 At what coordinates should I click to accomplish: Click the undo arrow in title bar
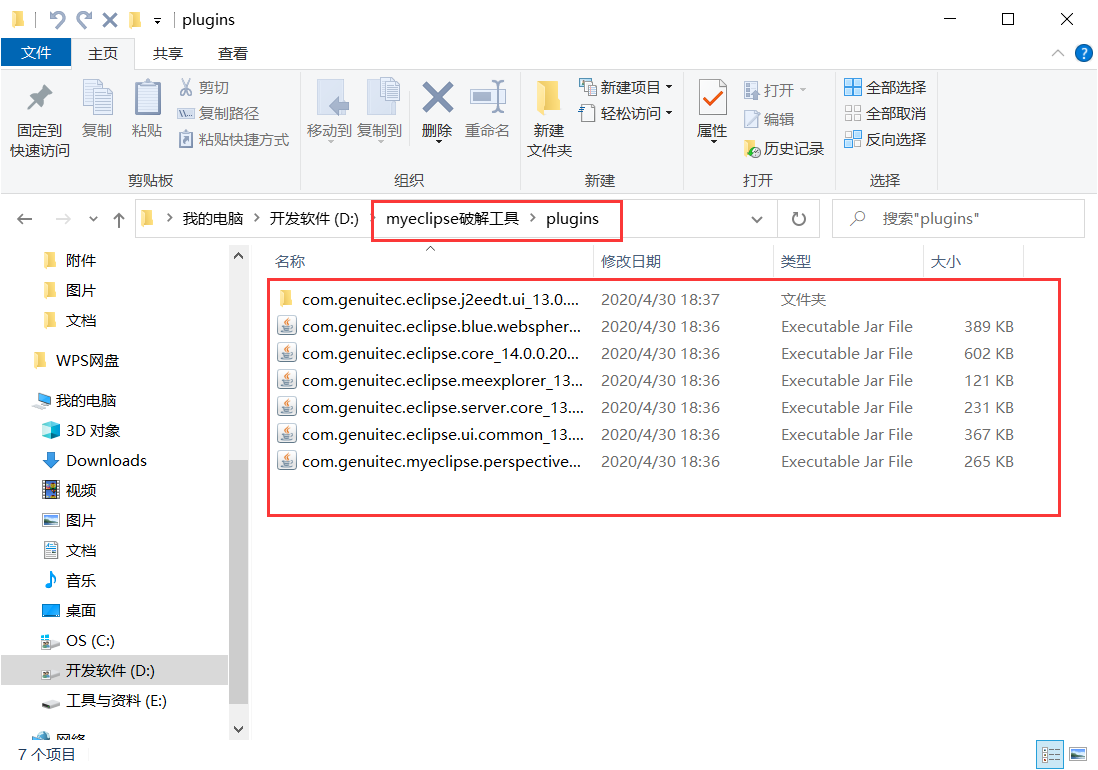coord(57,20)
